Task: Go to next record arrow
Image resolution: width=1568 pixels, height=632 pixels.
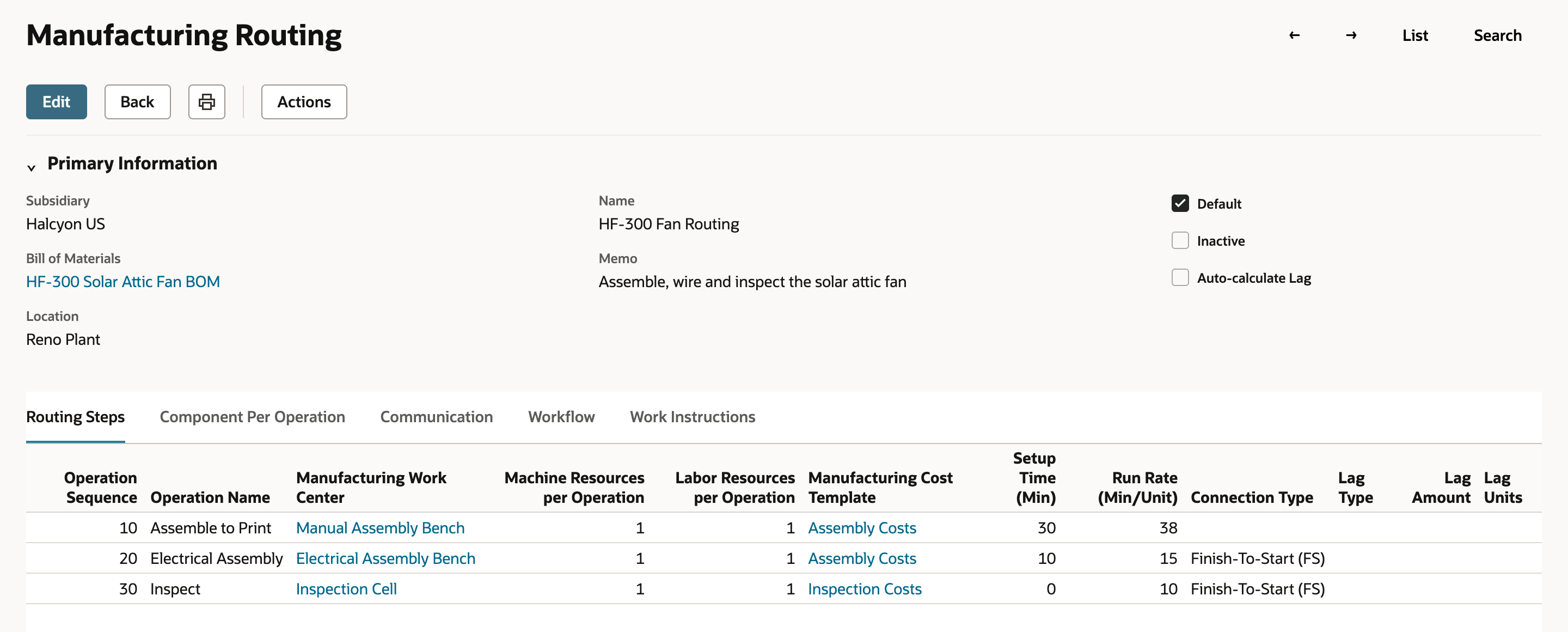Action: [1351, 35]
